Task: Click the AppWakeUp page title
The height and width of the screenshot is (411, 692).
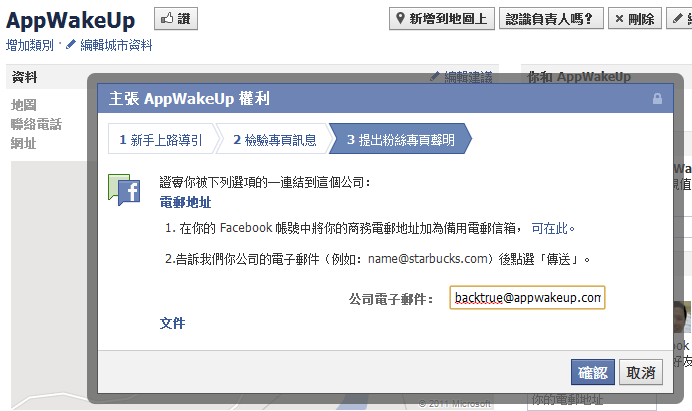Action: click(x=71, y=20)
